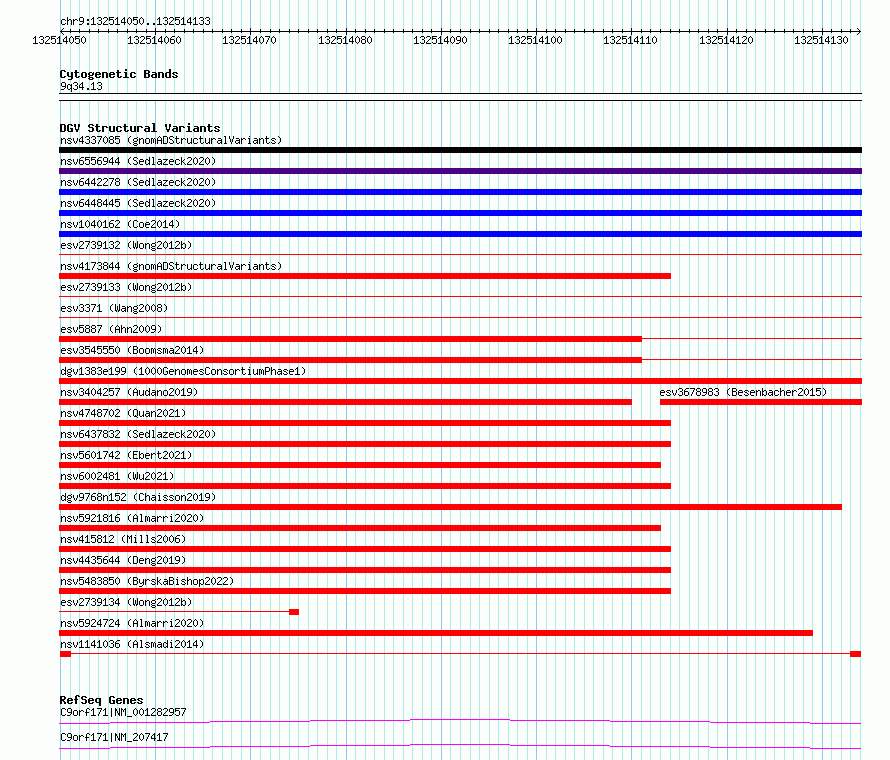Click the purple nsv6556944 variant bar
890x760 pixels.
[460, 171]
